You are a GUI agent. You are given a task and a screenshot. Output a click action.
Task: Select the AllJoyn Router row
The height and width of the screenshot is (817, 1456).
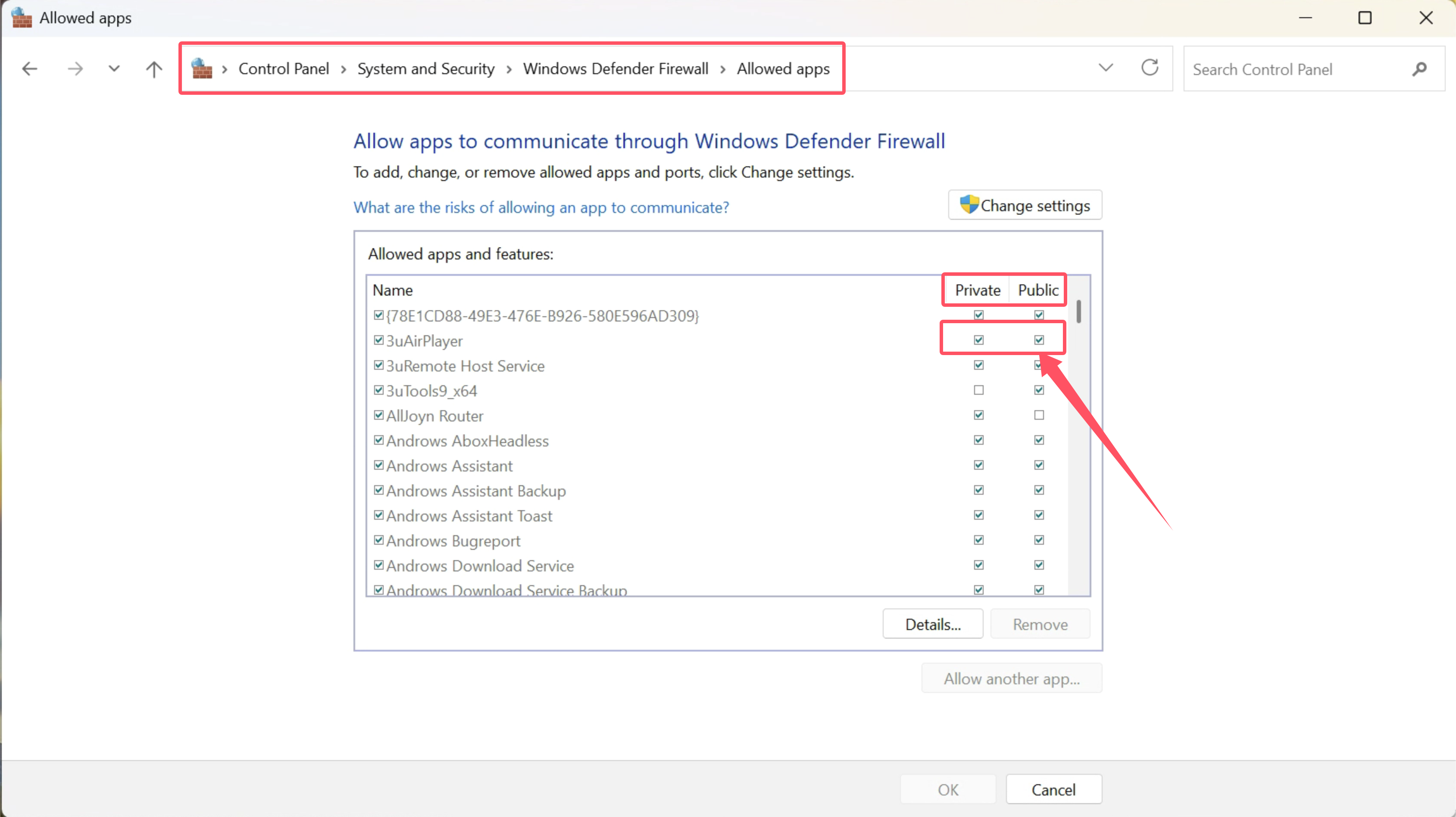click(x=718, y=415)
